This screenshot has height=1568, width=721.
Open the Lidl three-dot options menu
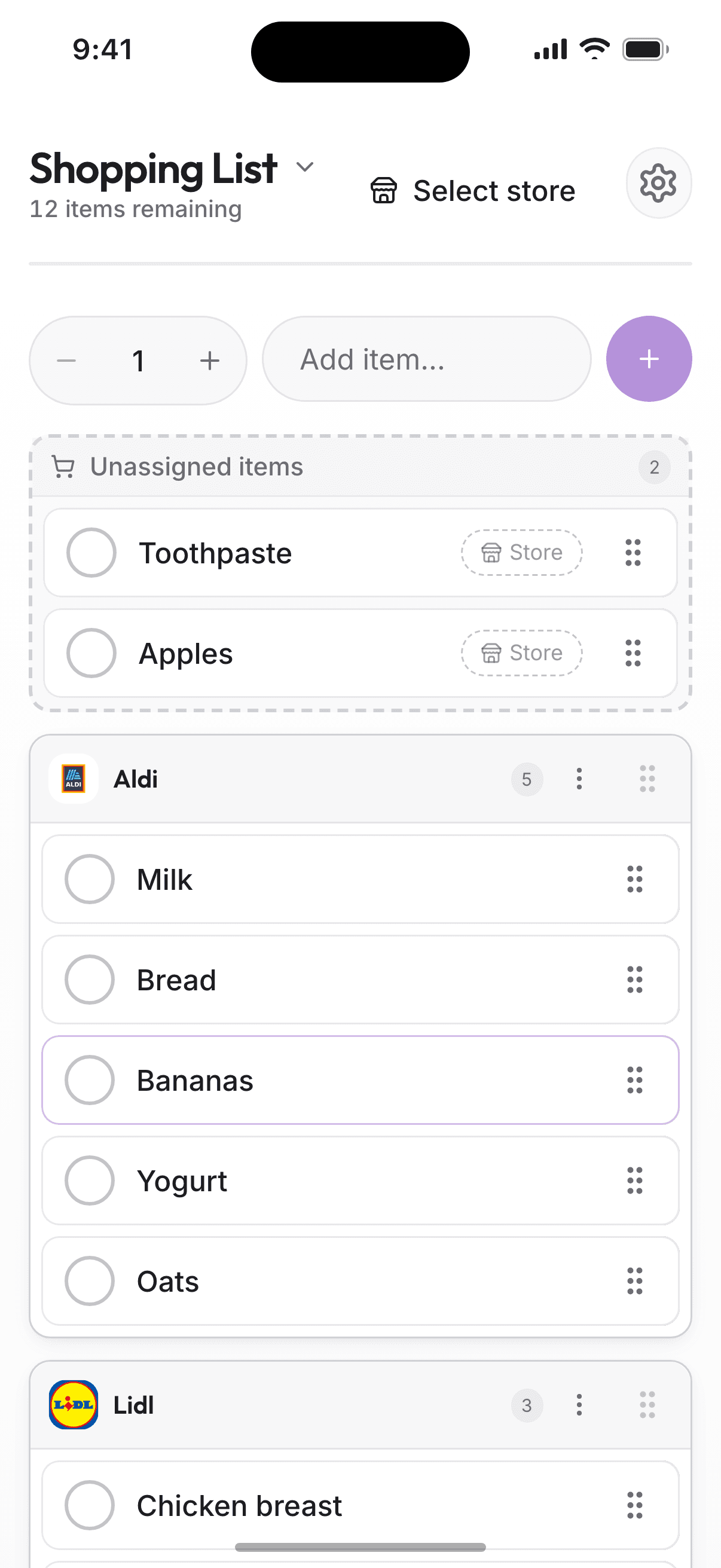pyautogui.click(x=579, y=1405)
